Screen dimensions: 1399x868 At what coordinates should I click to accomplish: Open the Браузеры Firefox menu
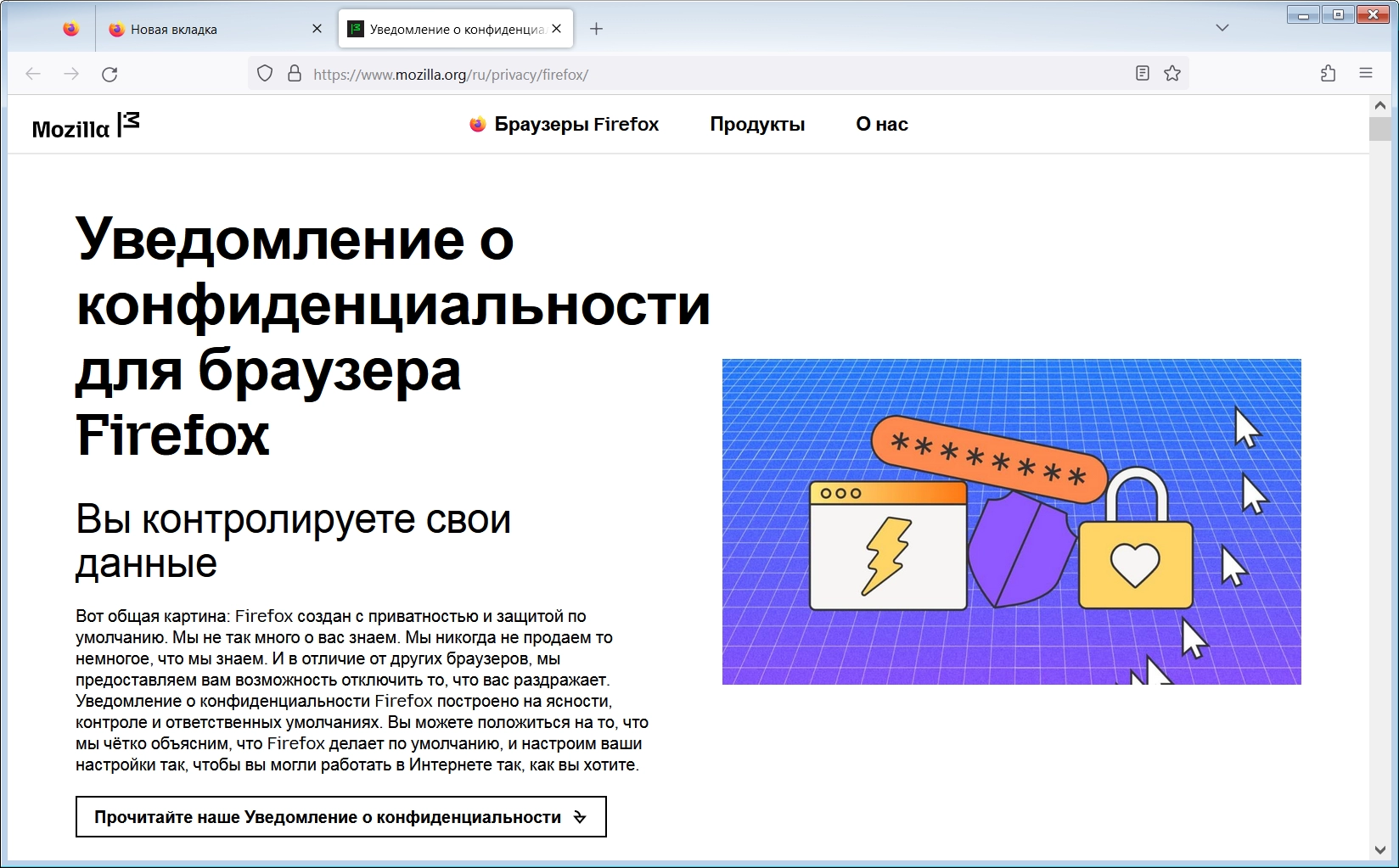point(565,124)
